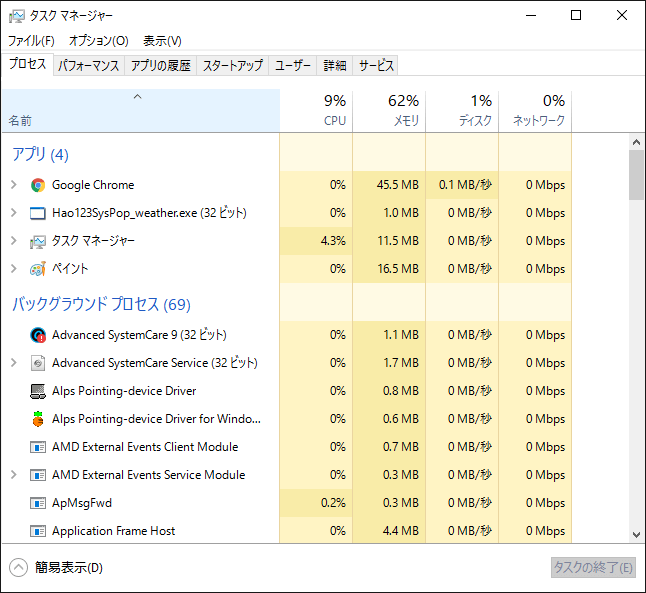646x593 pixels.
Task: Switch to the パフォーマンス tab
Action: click(x=89, y=66)
